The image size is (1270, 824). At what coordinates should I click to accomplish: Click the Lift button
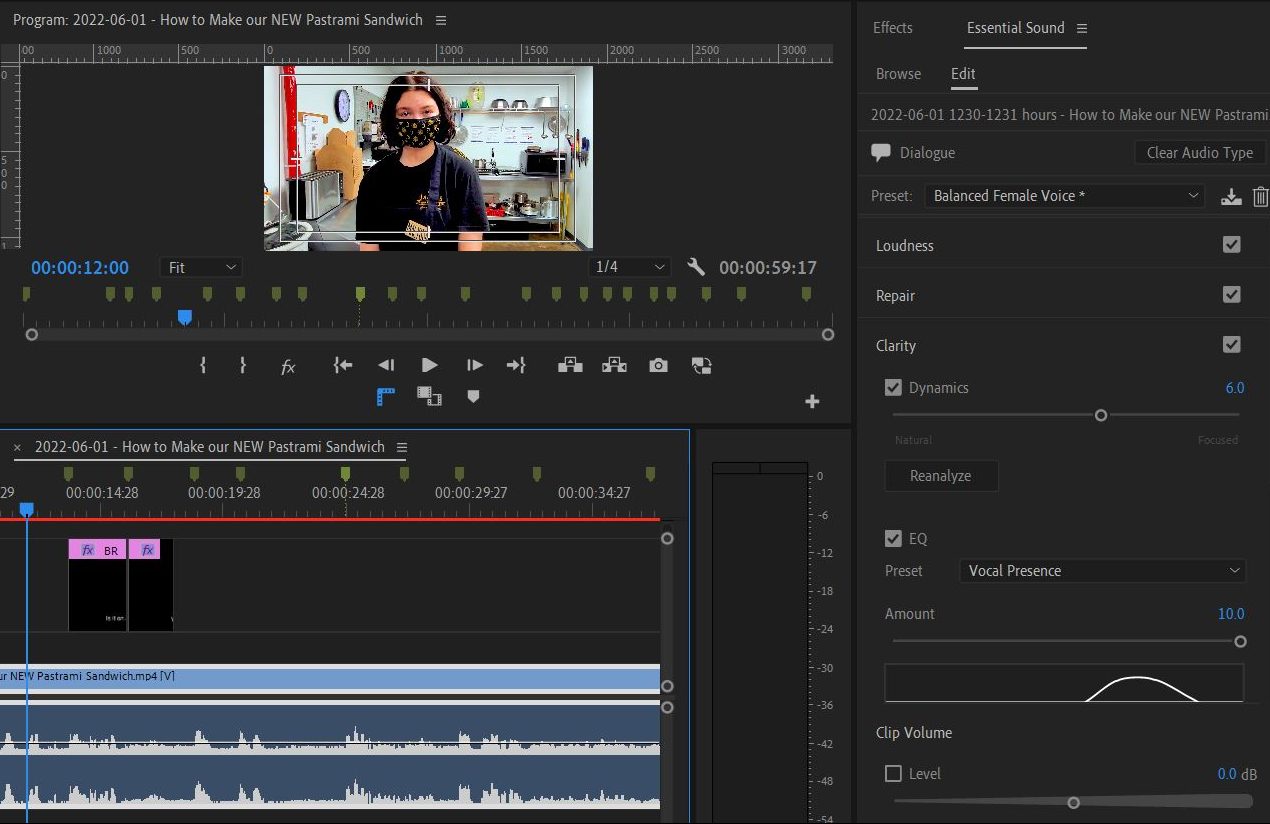click(570, 366)
